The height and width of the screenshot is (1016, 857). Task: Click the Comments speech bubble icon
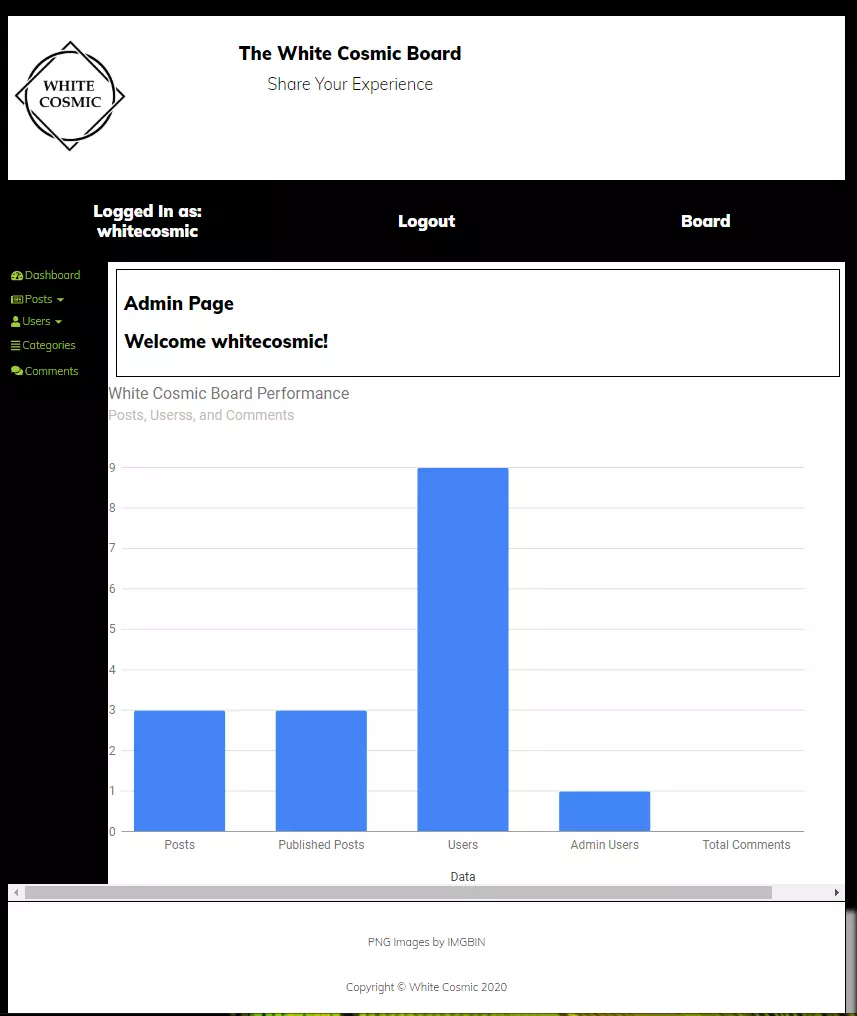pyautogui.click(x=17, y=372)
